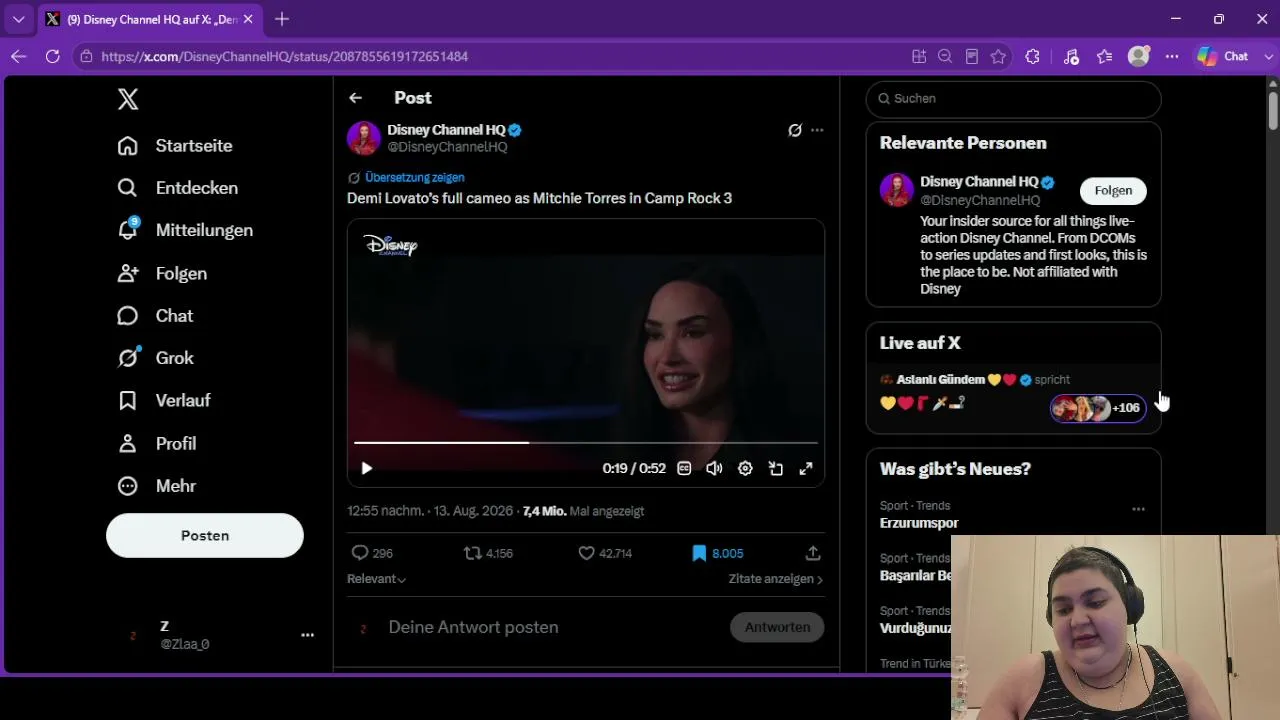Viewport: 1280px width, 720px height.
Task: Click the video control beside the fullscreen icon
Action: pos(776,468)
